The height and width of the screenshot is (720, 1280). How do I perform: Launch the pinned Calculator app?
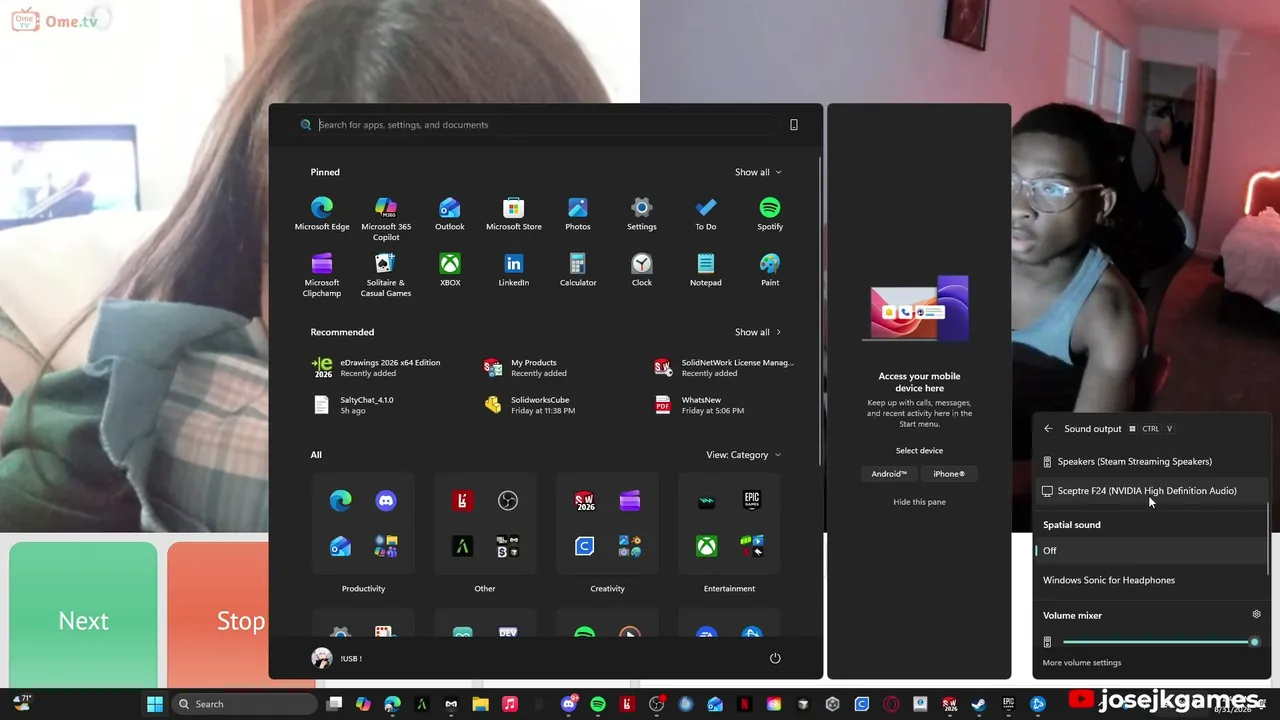(578, 270)
